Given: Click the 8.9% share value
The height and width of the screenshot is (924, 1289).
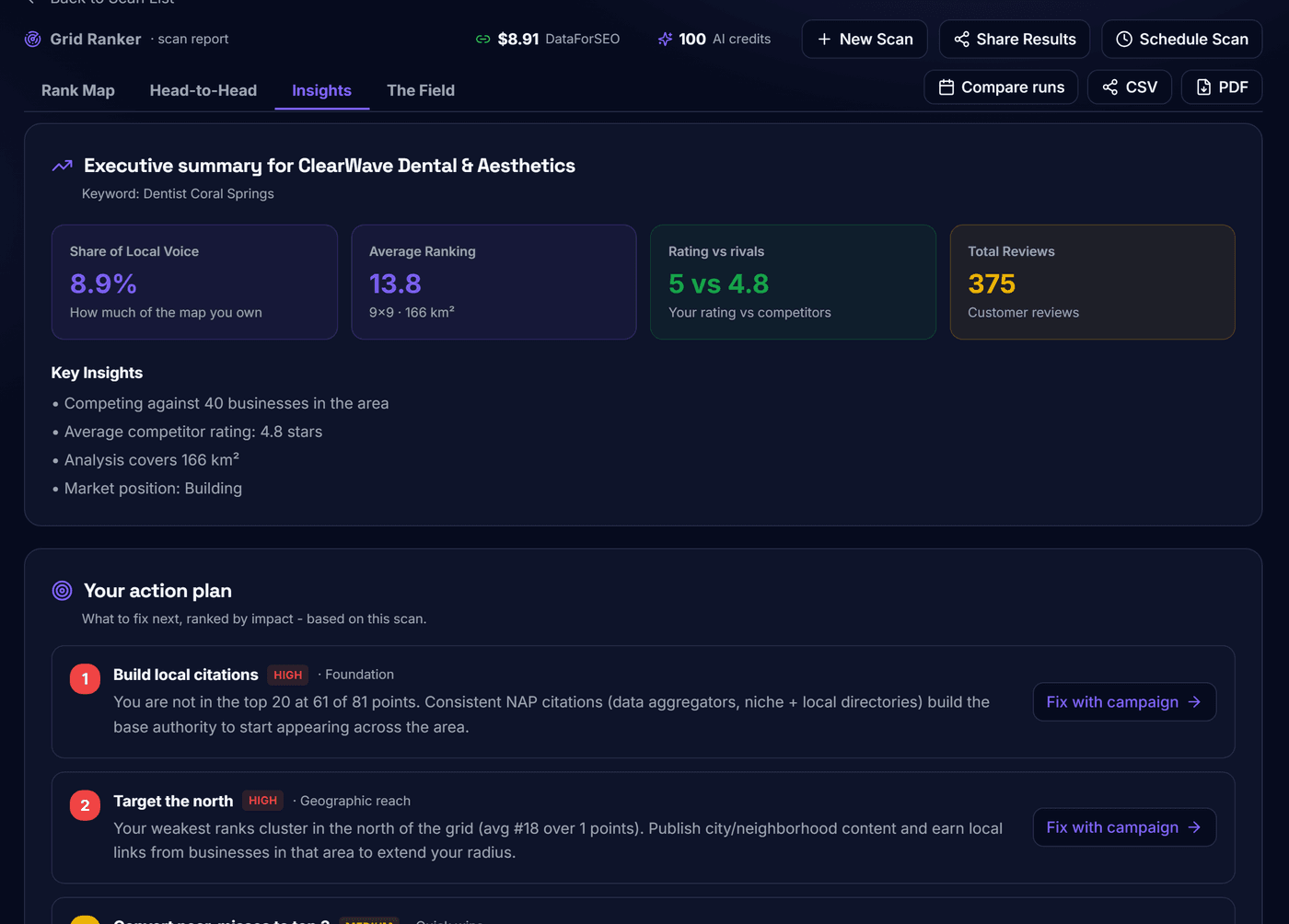Looking at the screenshot, I should (103, 283).
